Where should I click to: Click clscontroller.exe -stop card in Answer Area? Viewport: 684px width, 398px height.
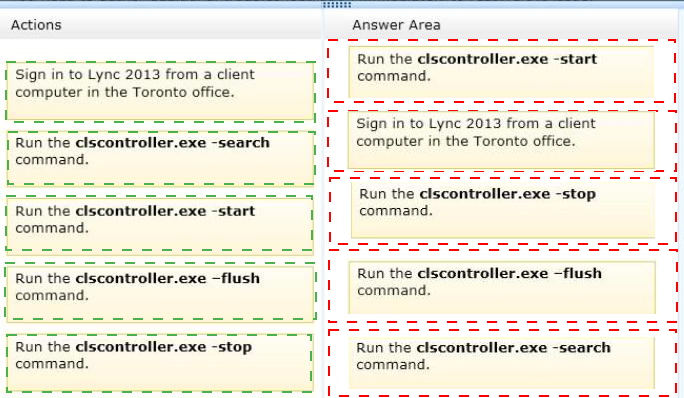503,210
